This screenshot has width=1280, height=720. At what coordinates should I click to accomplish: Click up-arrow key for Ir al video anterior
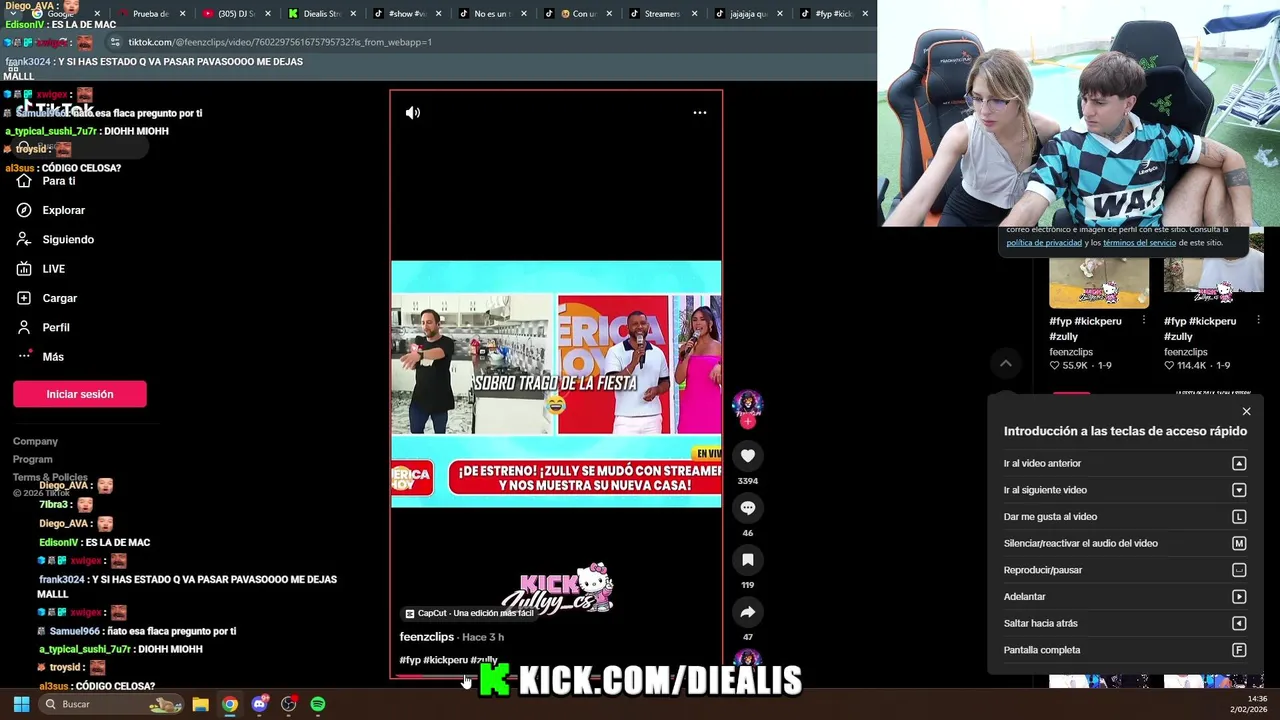click(x=1239, y=463)
